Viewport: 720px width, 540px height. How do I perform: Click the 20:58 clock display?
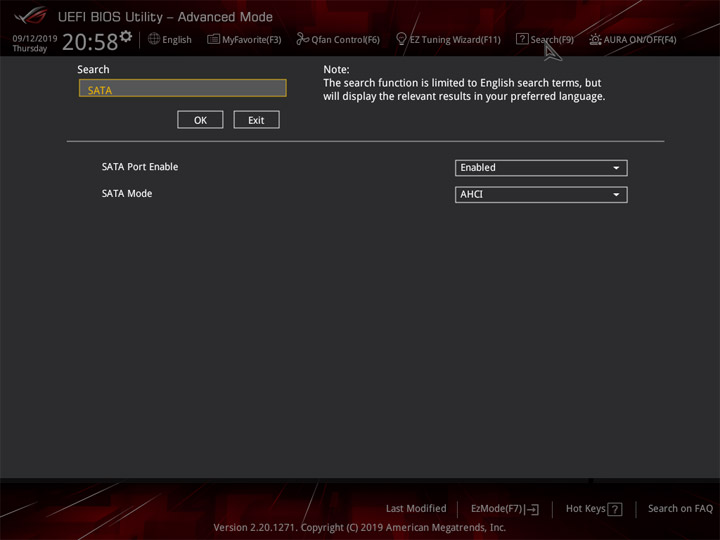[90, 42]
